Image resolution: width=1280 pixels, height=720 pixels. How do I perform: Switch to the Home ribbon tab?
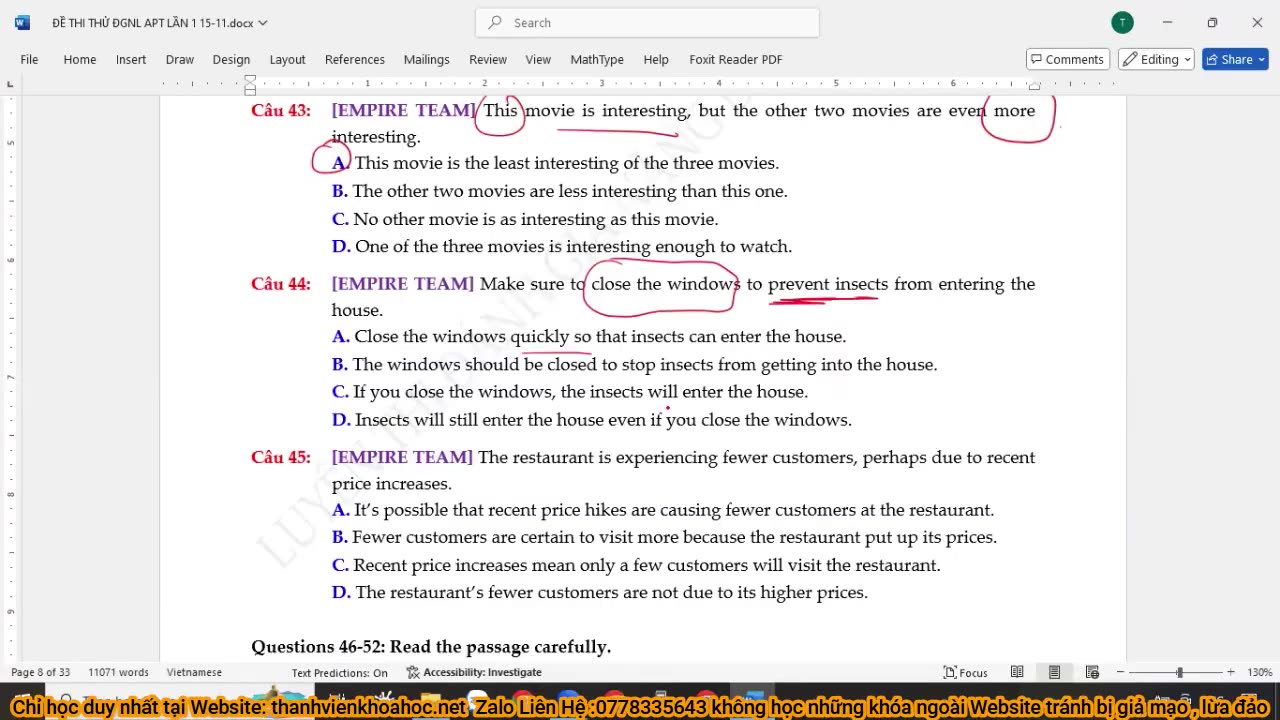click(80, 59)
